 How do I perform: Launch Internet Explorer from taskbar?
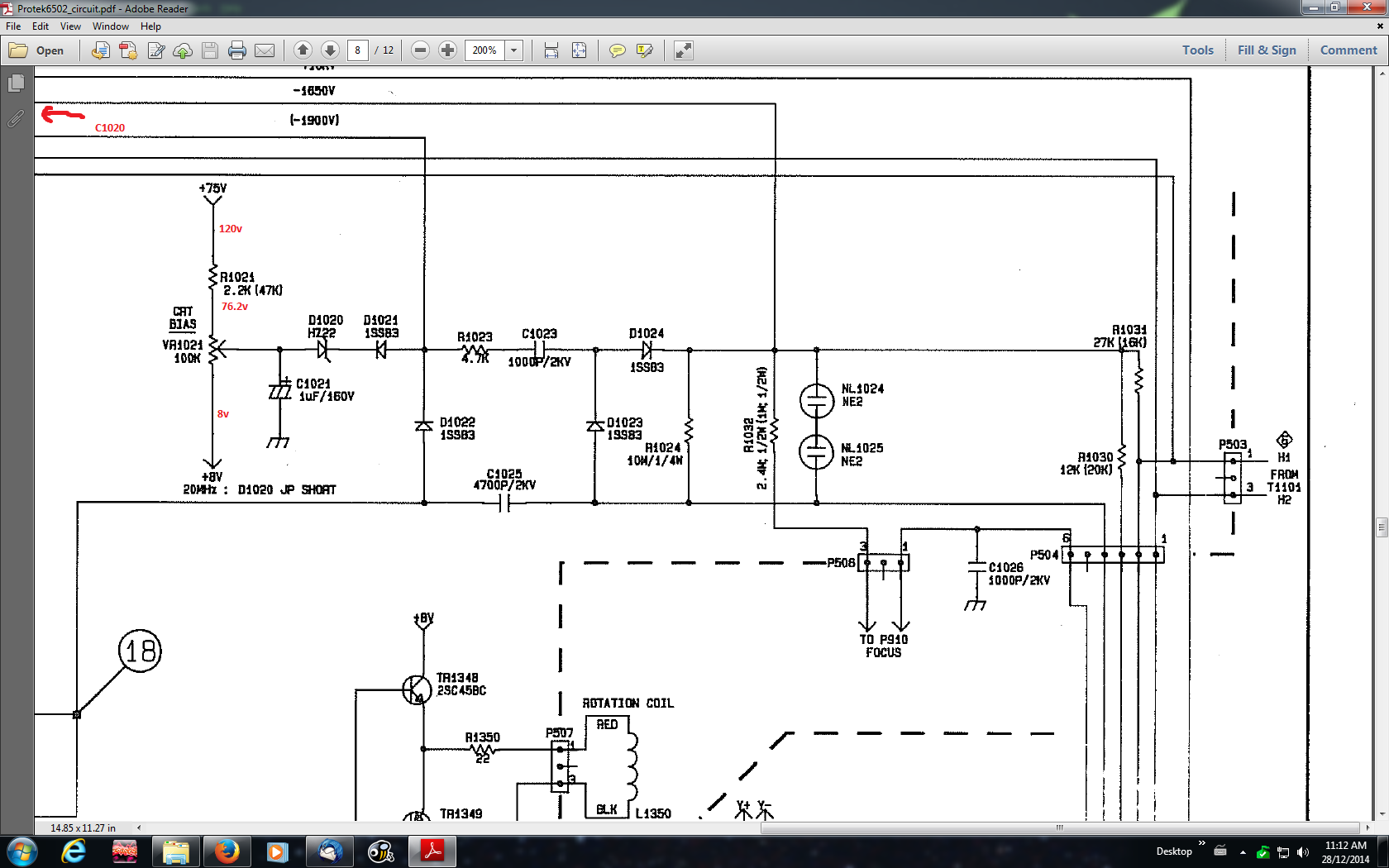[x=74, y=851]
